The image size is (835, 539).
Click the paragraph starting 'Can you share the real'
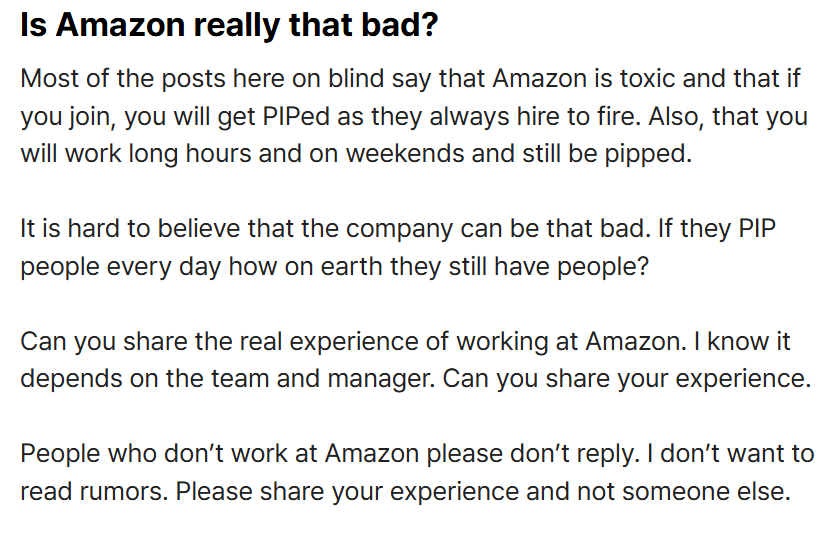[415, 360]
